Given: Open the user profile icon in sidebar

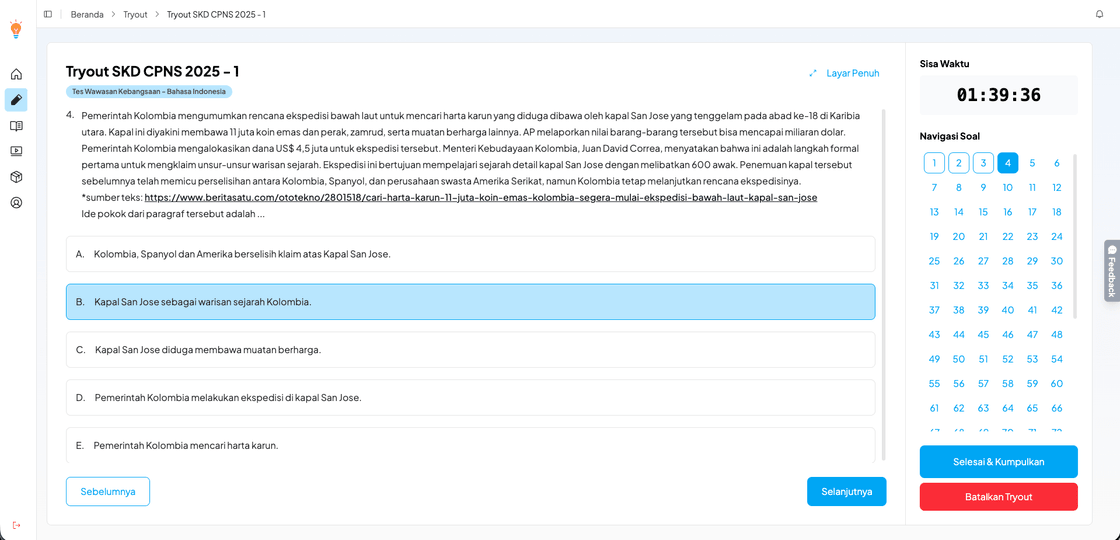Looking at the screenshot, I should point(16,203).
